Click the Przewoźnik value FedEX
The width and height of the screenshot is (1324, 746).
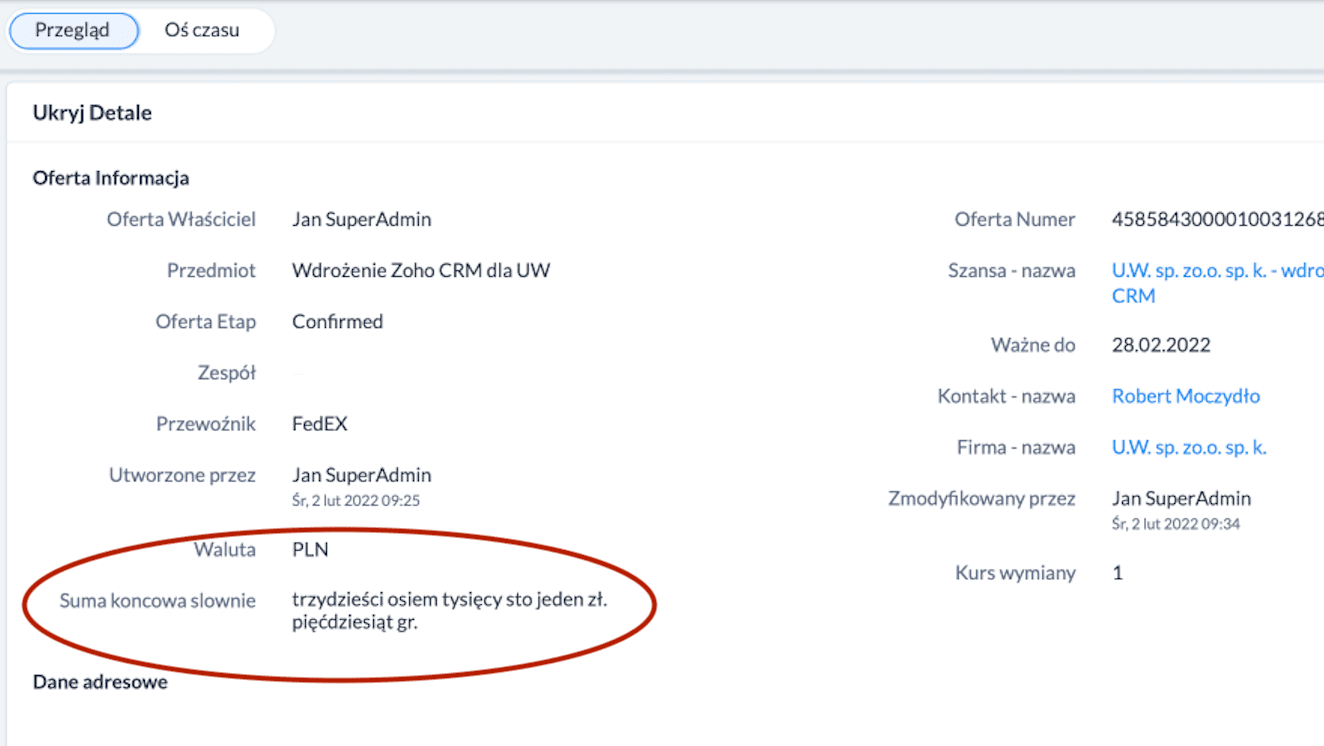coord(319,424)
